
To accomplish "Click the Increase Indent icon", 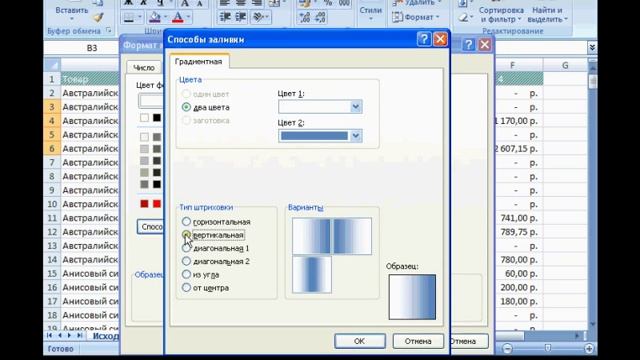I will pos(241,17).
